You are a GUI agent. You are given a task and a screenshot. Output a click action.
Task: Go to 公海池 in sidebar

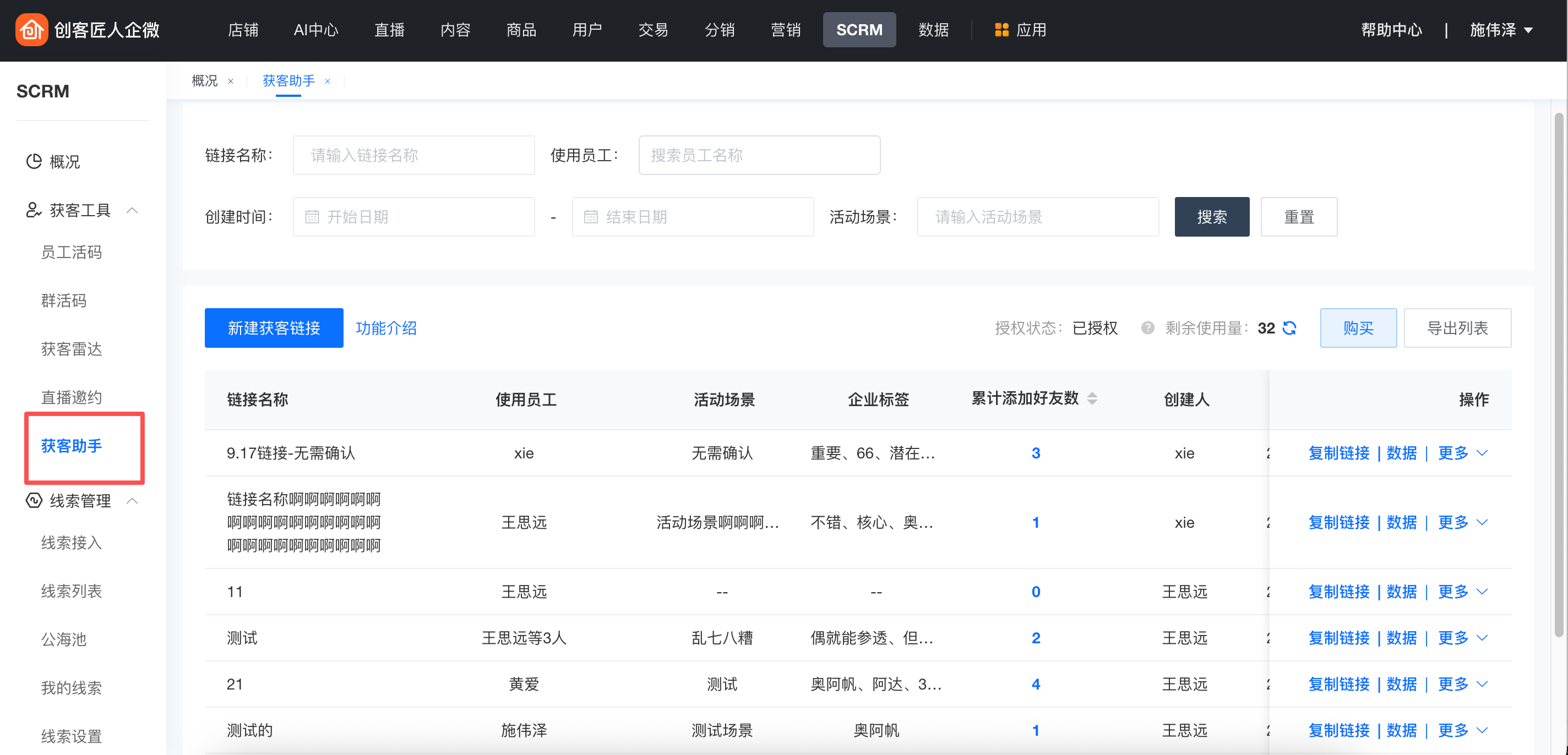pyautogui.click(x=64, y=639)
